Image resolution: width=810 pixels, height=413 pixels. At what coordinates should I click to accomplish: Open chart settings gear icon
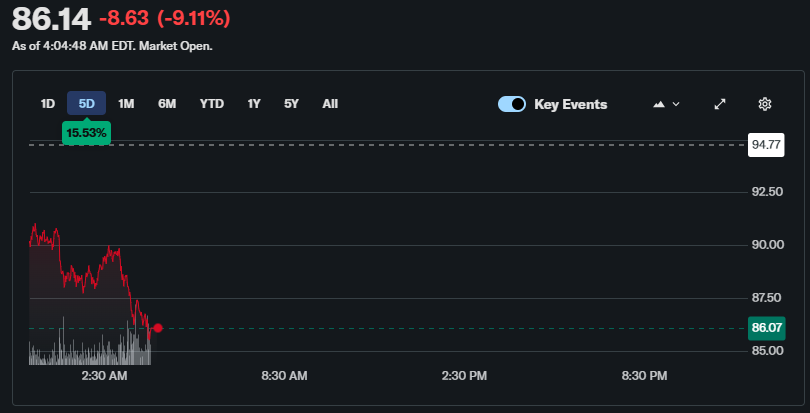(765, 104)
